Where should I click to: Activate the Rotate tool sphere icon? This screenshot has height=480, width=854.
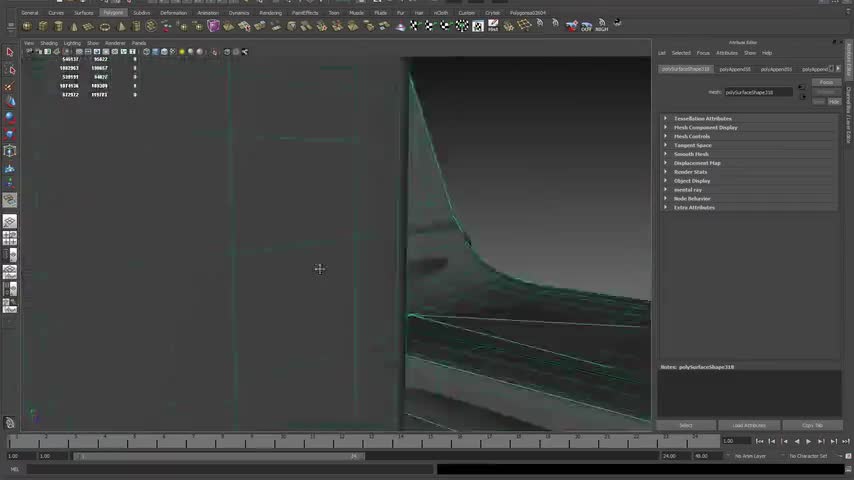tap(9, 117)
